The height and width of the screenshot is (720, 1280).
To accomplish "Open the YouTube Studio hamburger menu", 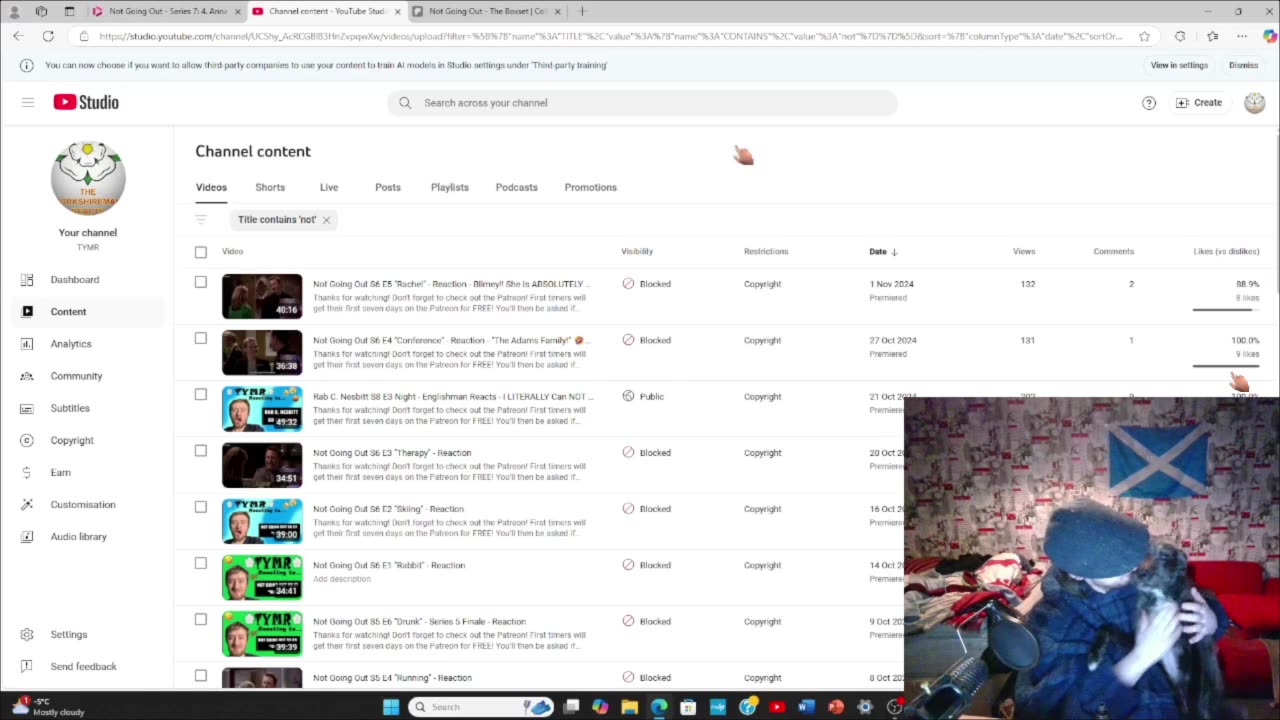I will point(28,102).
